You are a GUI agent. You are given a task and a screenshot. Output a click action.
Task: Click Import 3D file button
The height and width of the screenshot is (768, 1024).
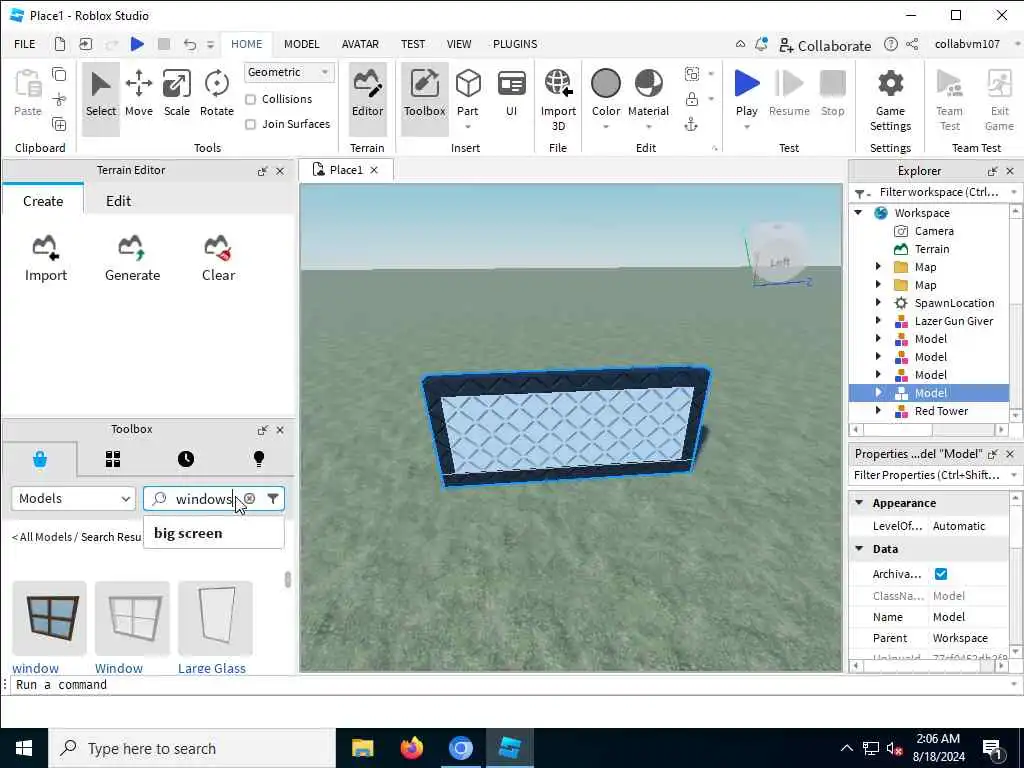pyautogui.click(x=558, y=99)
